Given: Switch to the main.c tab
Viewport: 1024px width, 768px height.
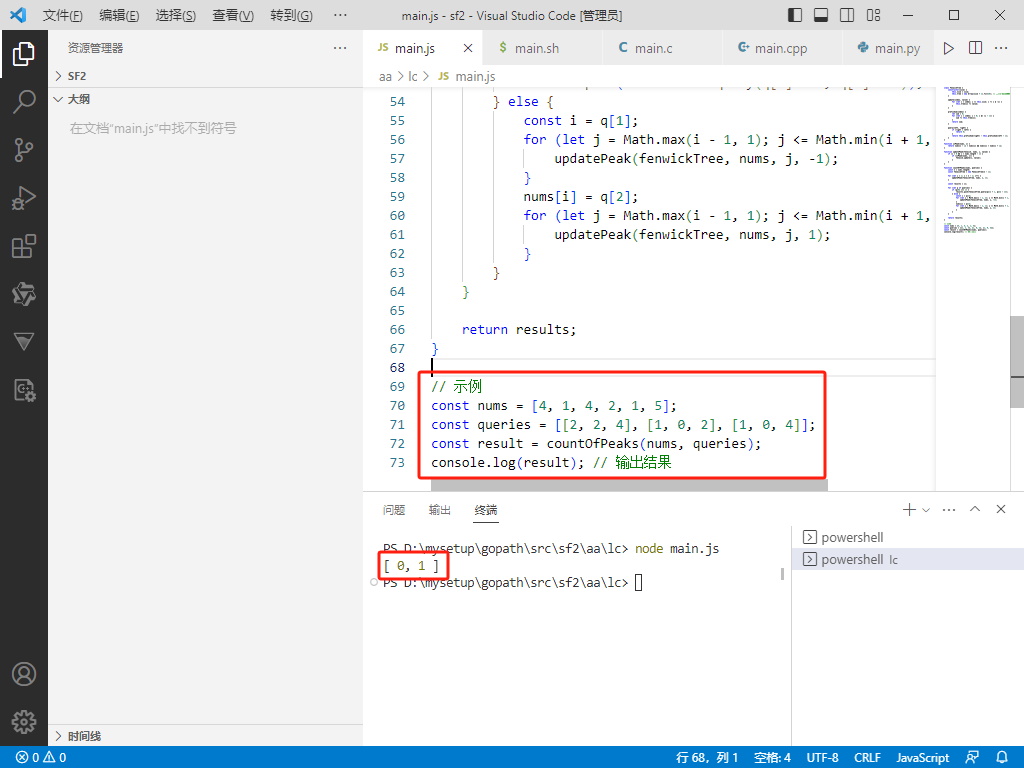Looking at the screenshot, I should point(663,48).
